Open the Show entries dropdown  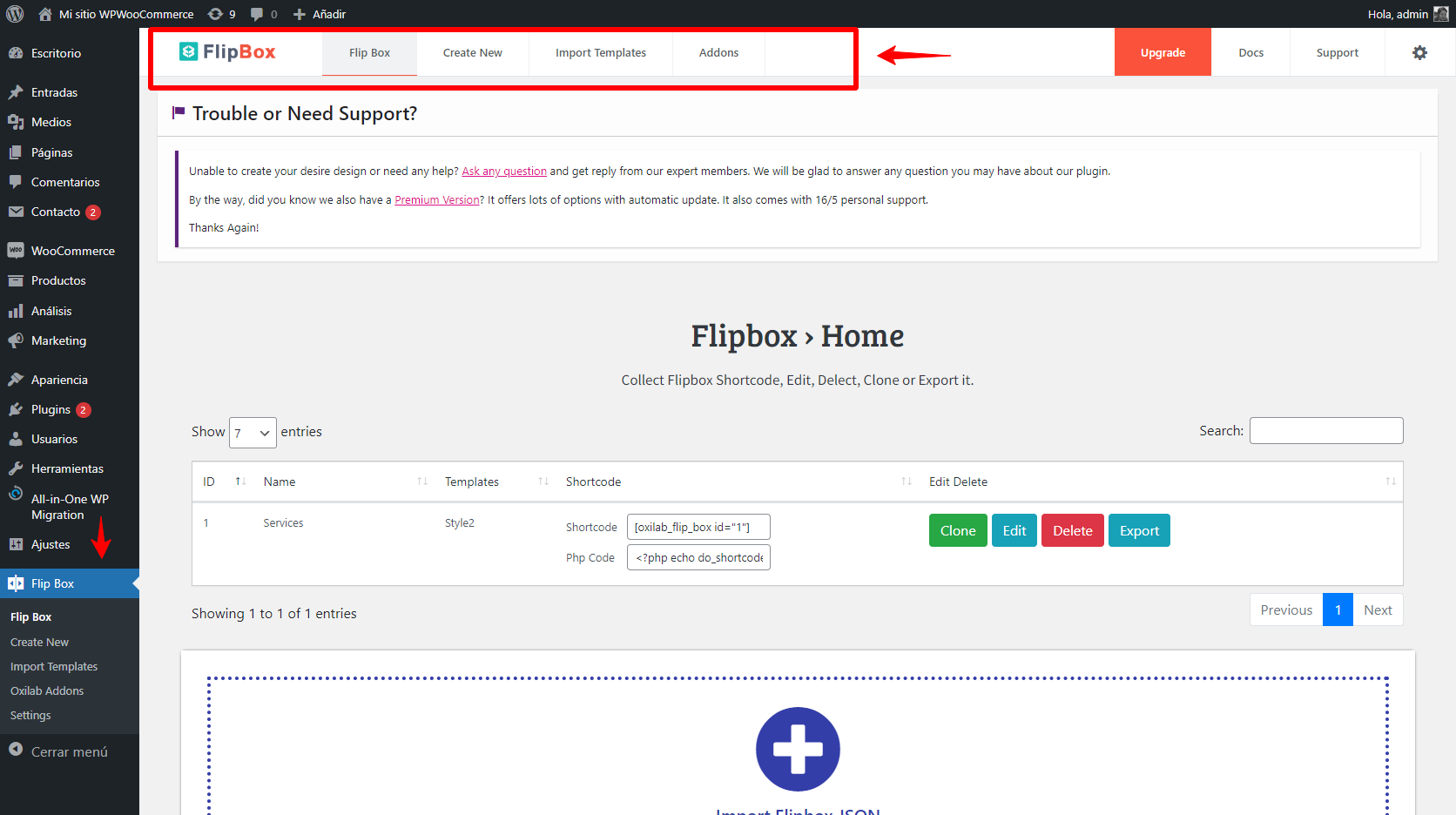[252, 432]
